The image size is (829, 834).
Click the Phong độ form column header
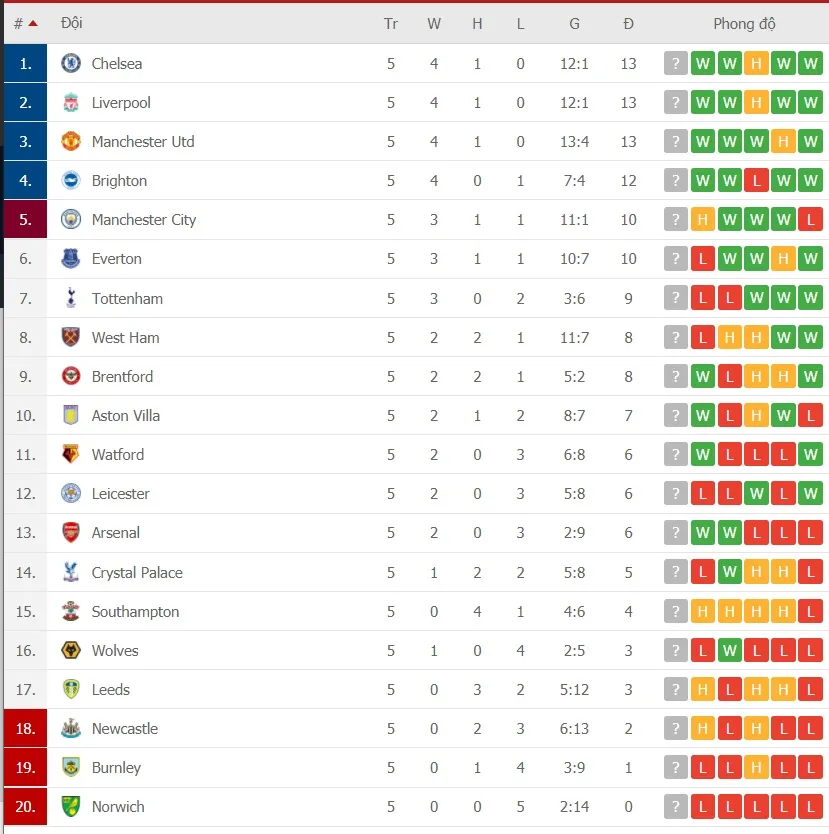pos(744,24)
